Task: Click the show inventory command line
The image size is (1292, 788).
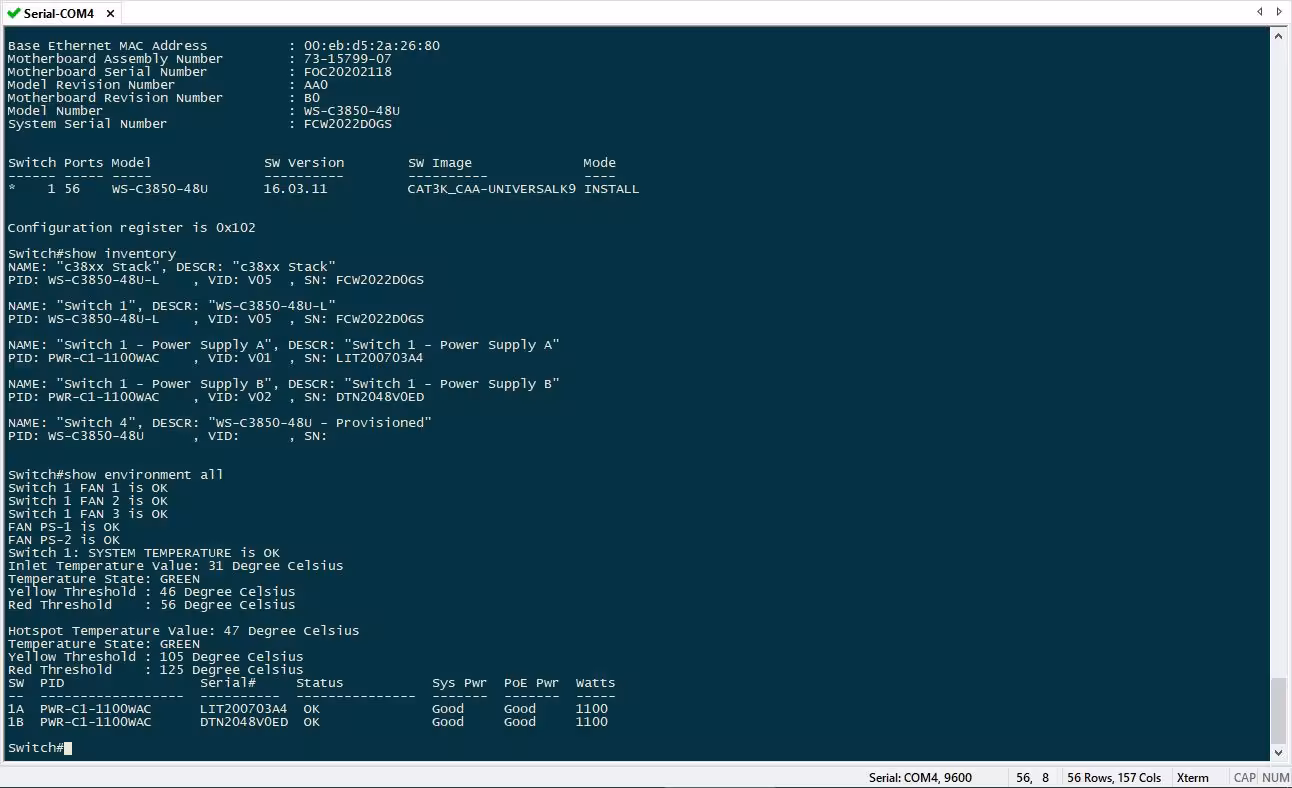Action: (x=92, y=254)
